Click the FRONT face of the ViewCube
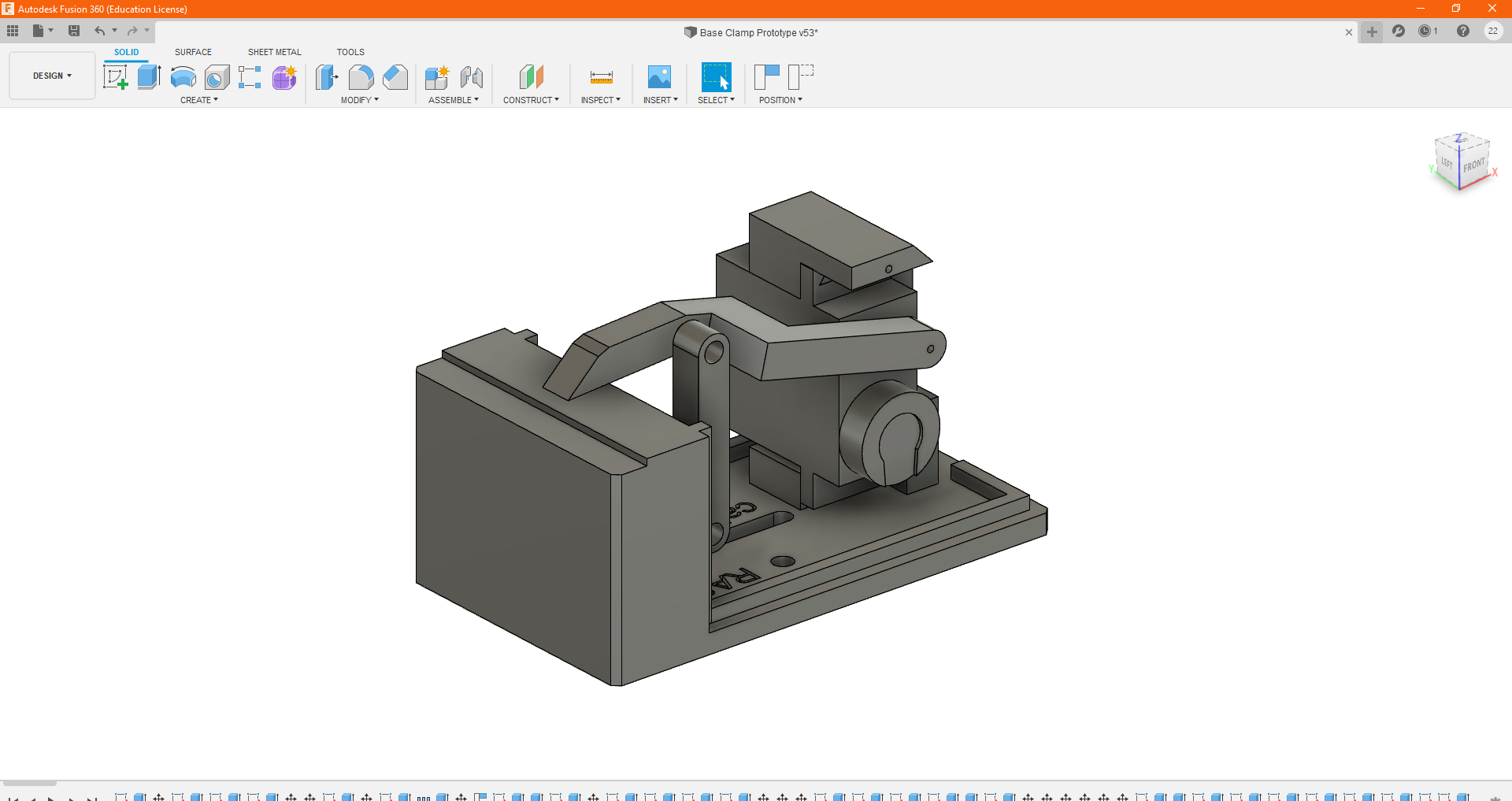 (1474, 165)
